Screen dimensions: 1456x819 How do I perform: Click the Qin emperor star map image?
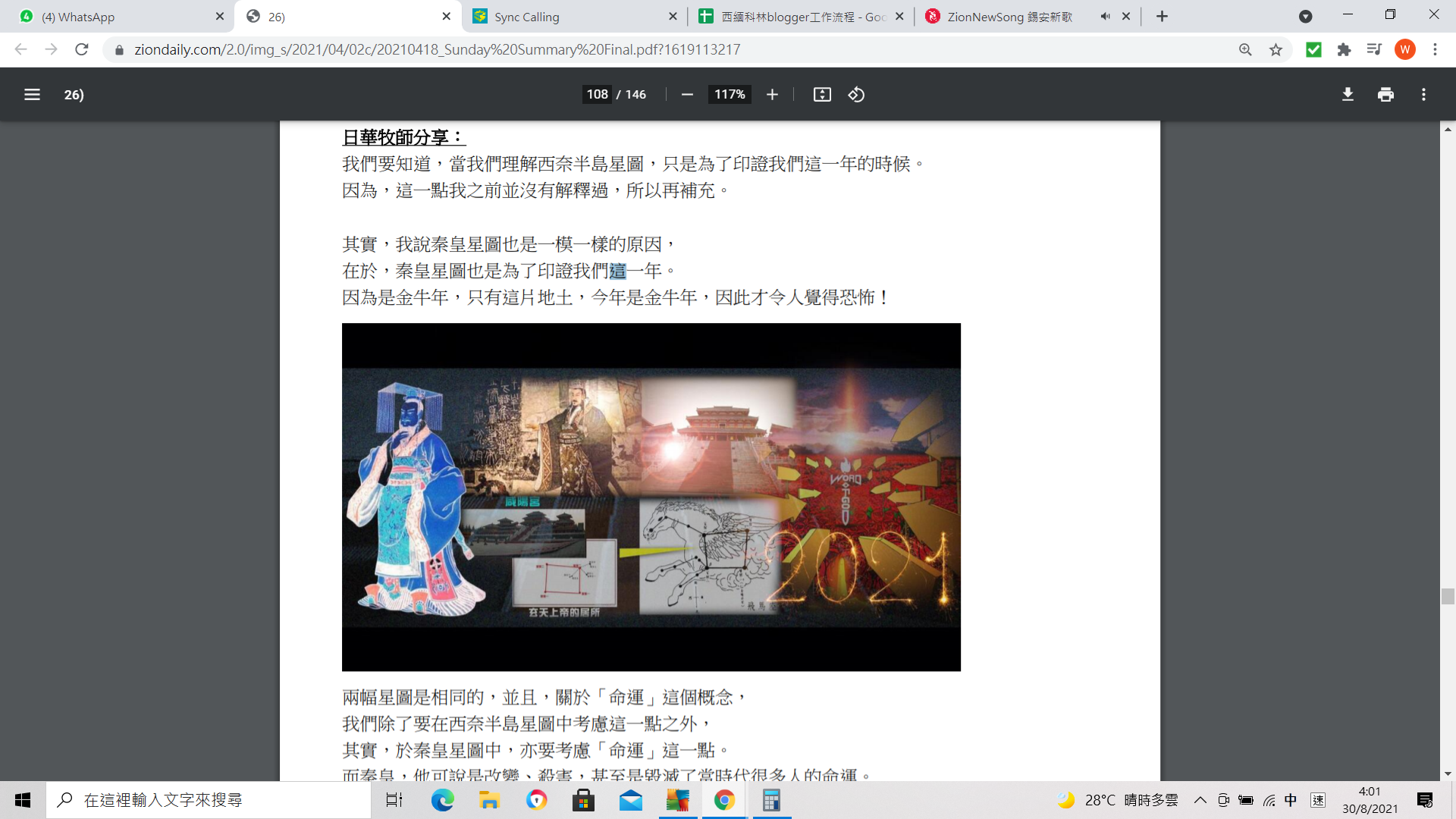[x=651, y=497]
